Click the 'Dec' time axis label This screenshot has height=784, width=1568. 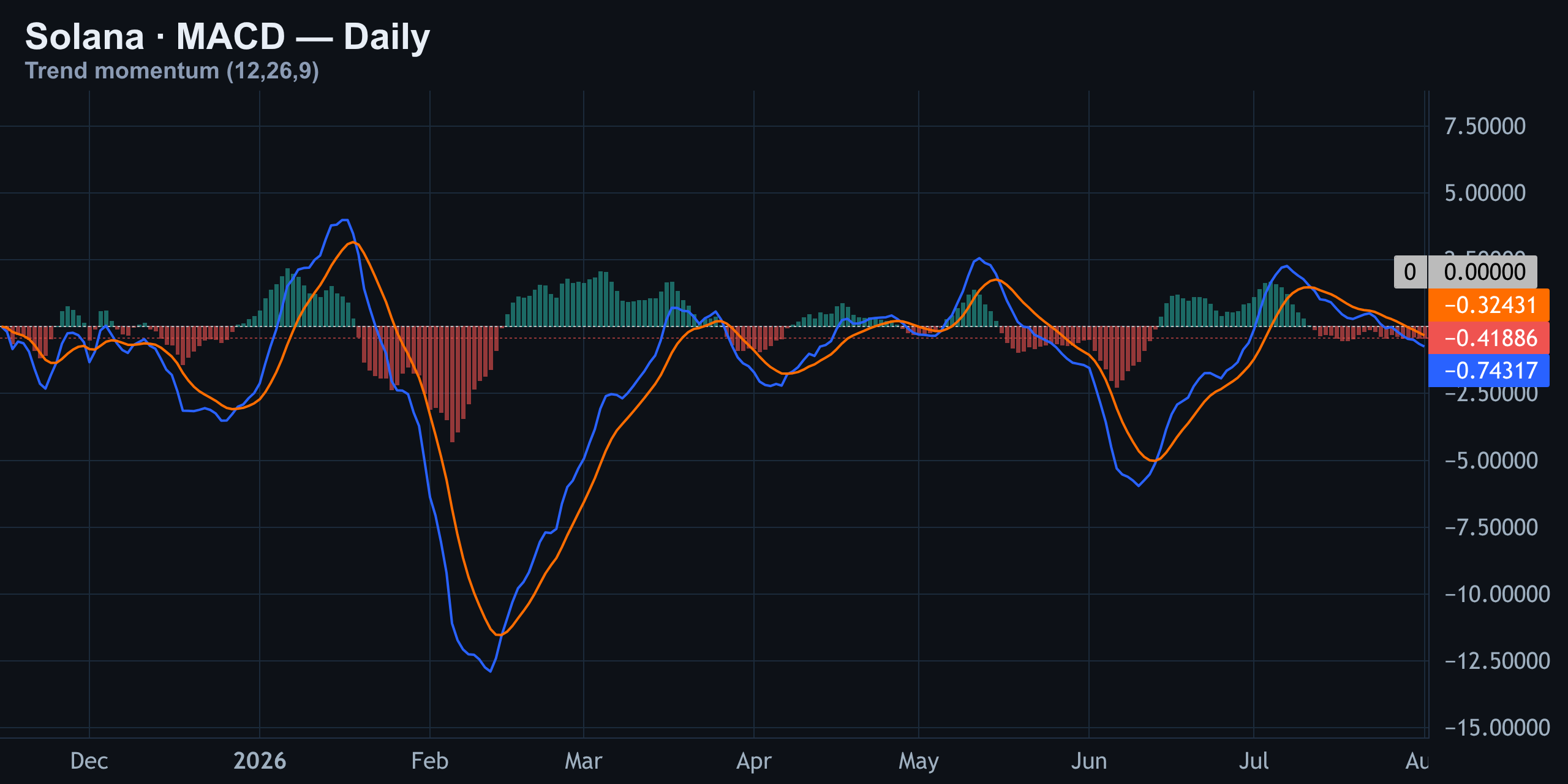coord(89,761)
